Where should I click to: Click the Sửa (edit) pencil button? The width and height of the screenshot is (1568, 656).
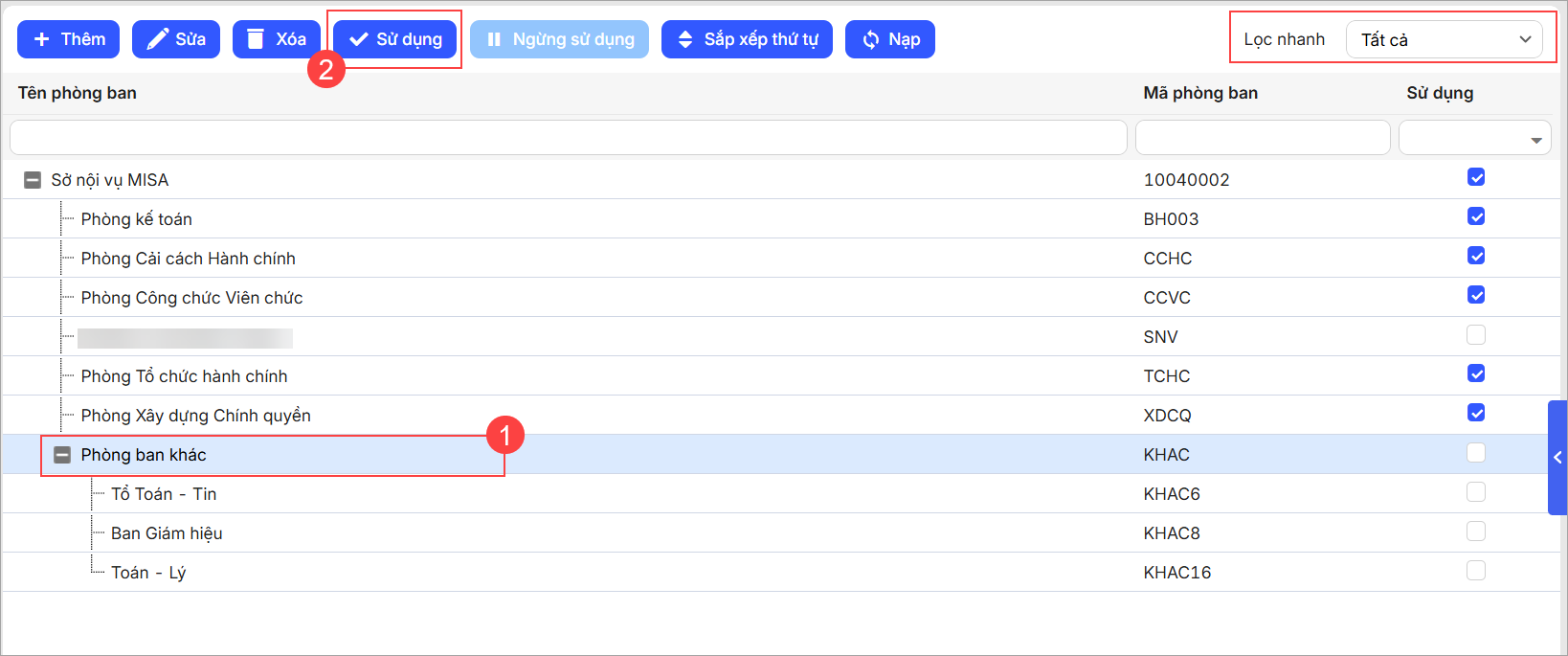(x=176, y=39)
